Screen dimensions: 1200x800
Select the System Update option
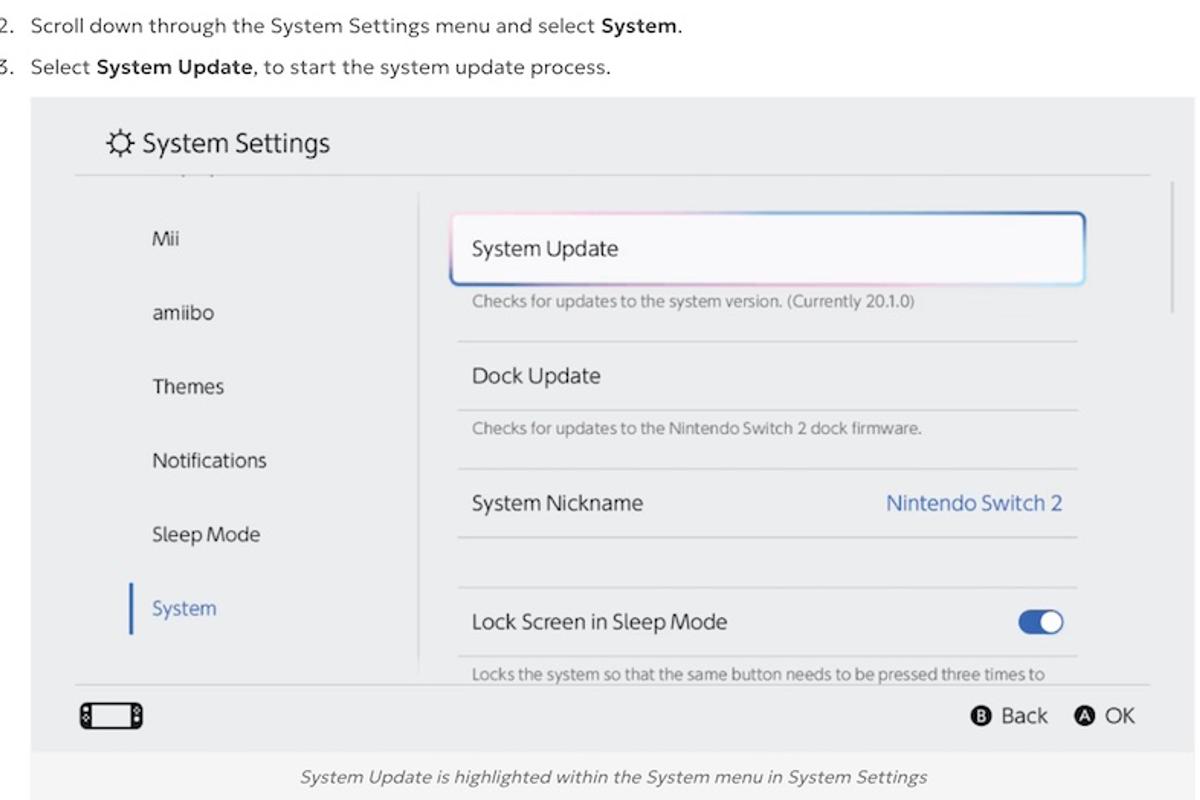[767, 249]
